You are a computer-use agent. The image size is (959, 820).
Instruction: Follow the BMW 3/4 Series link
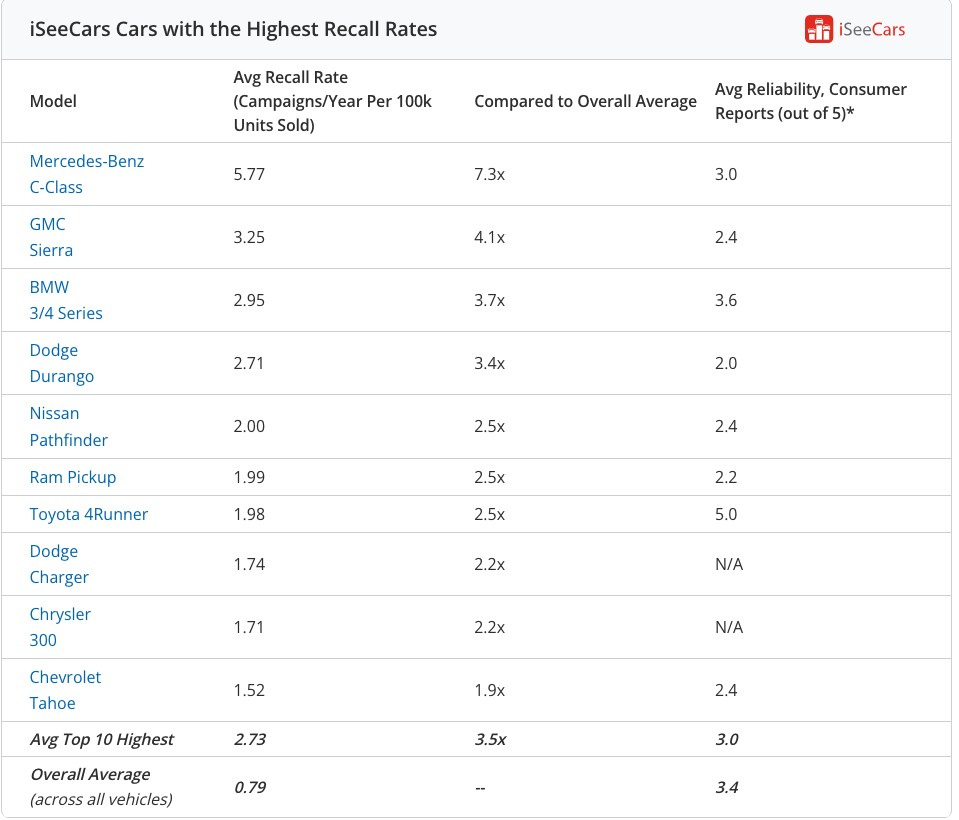coord(66,300)
